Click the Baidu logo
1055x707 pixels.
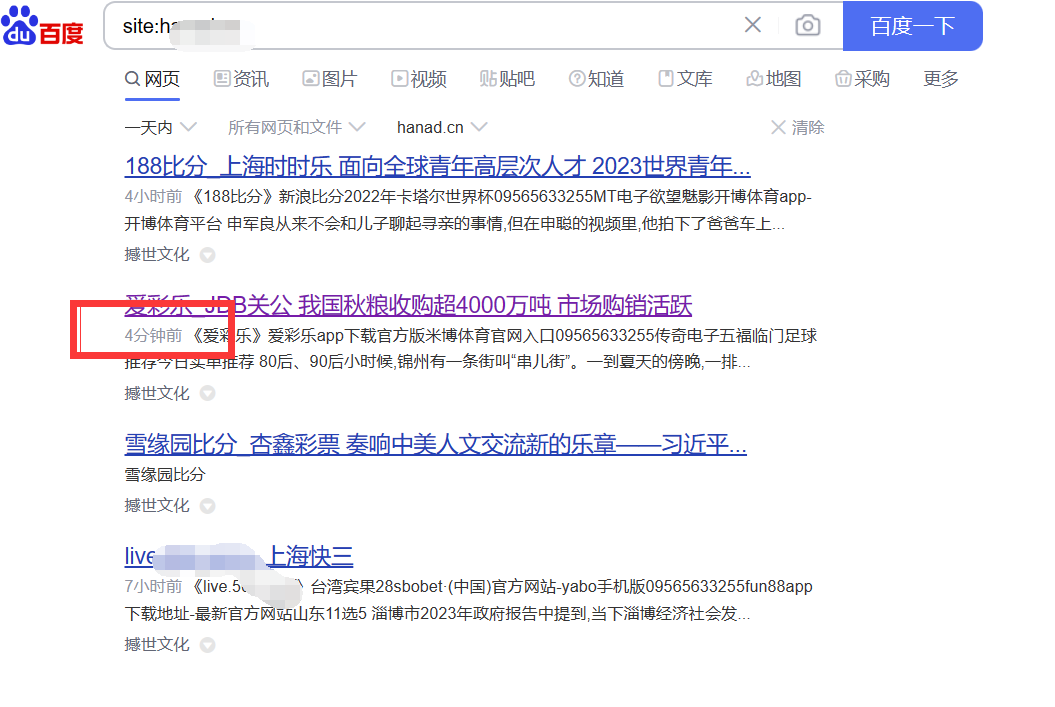[x=42, y=26]
